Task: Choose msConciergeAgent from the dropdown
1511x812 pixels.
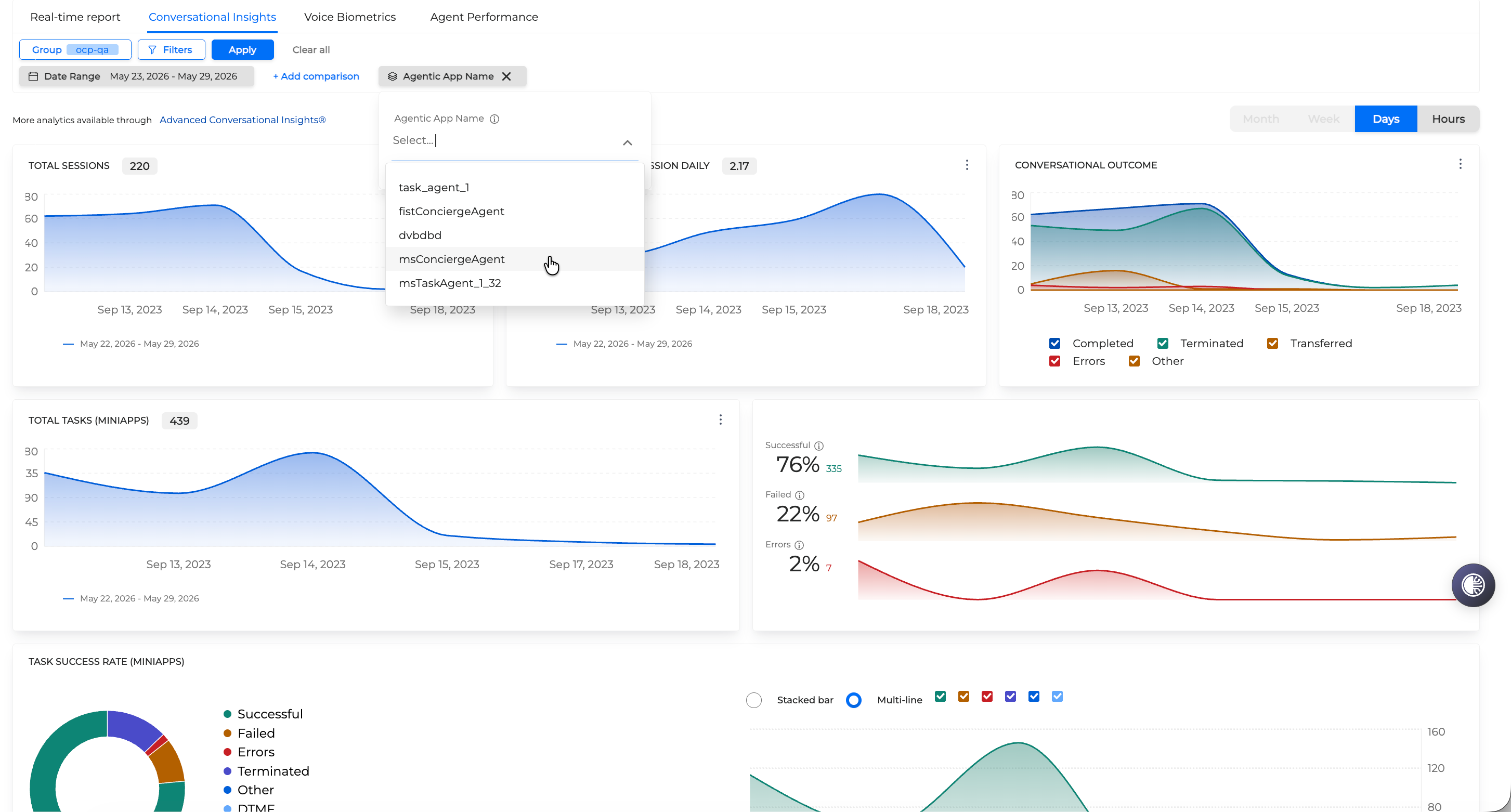Action: coord(514,259)
